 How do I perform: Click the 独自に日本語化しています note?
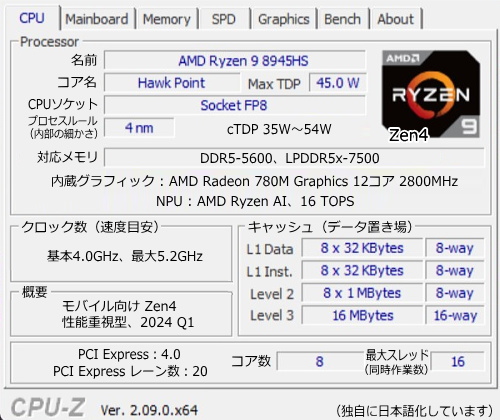tap(415, 411)
